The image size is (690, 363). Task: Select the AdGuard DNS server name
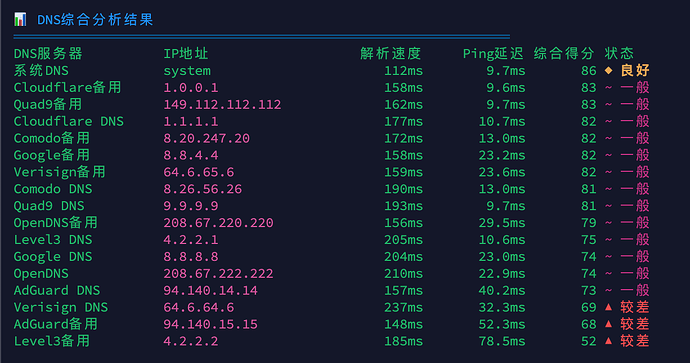57,290
